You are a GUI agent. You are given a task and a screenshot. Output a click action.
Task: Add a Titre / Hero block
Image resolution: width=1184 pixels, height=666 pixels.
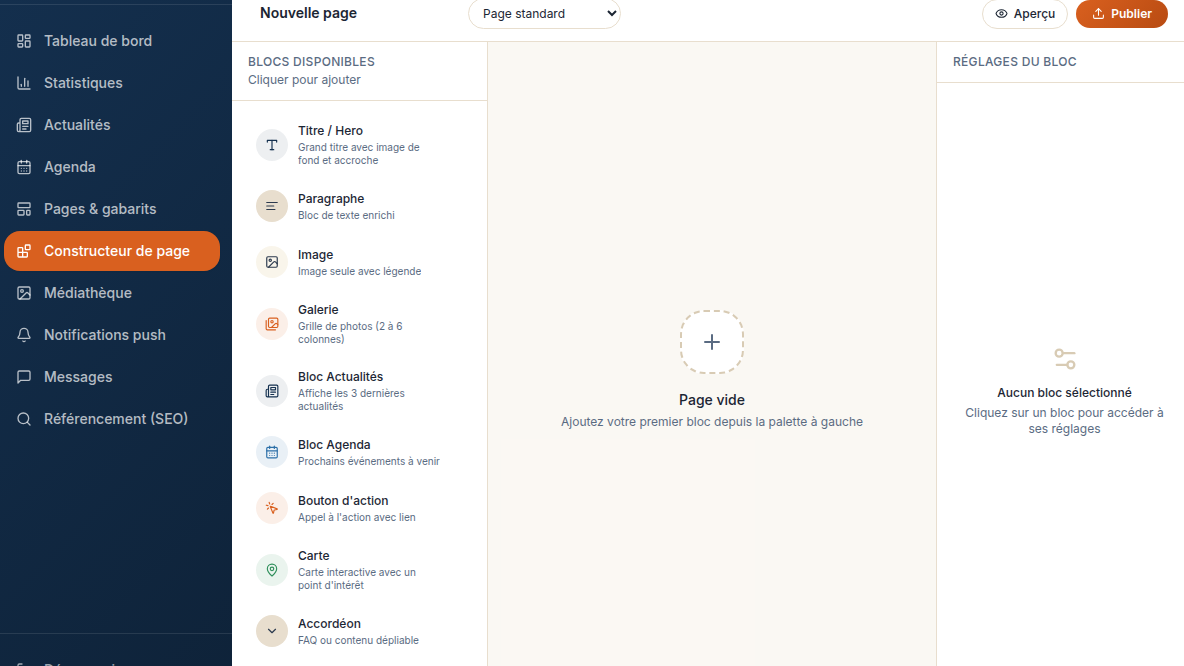359,145
